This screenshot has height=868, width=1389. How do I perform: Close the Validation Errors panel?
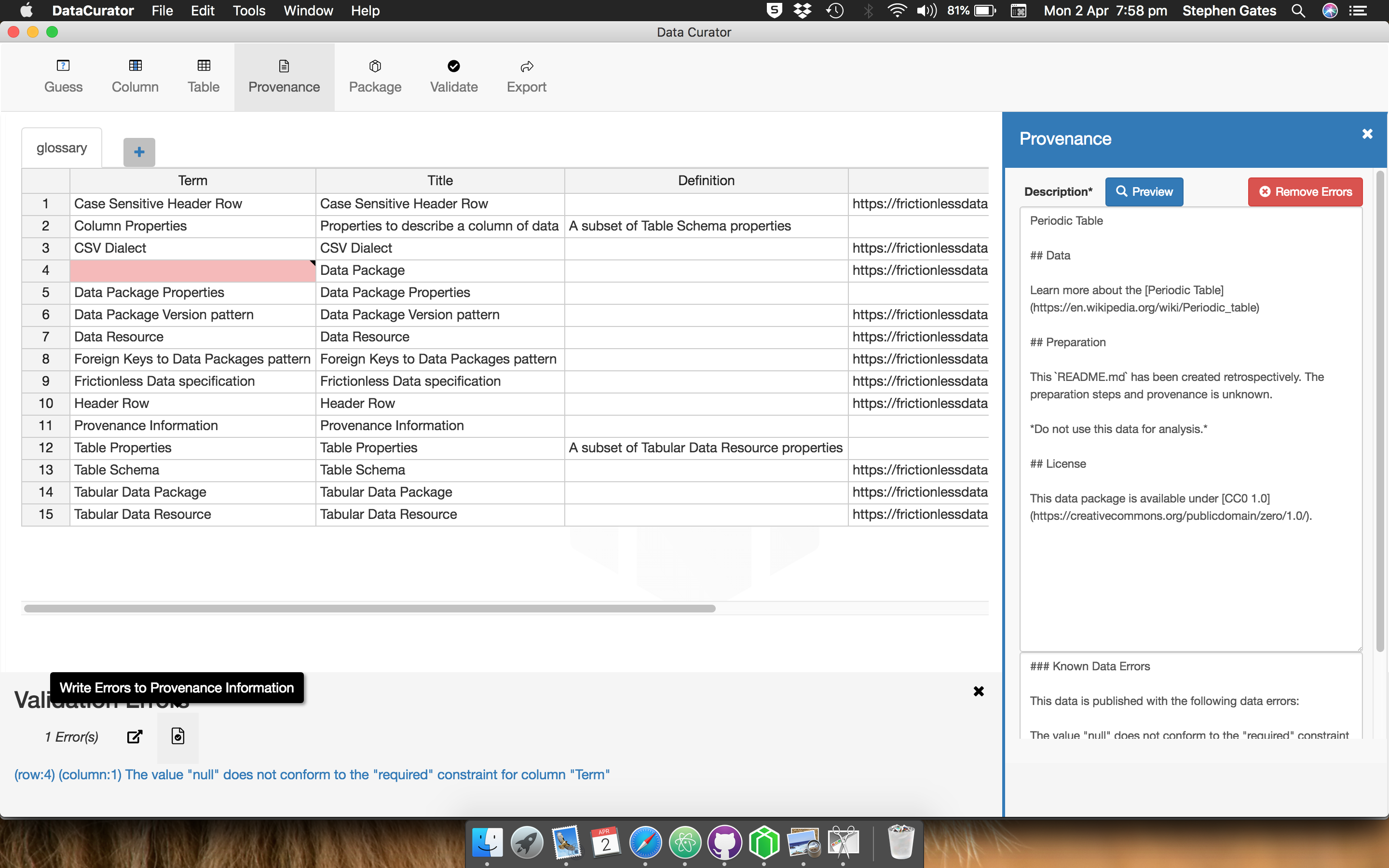(x=979, y=691)
